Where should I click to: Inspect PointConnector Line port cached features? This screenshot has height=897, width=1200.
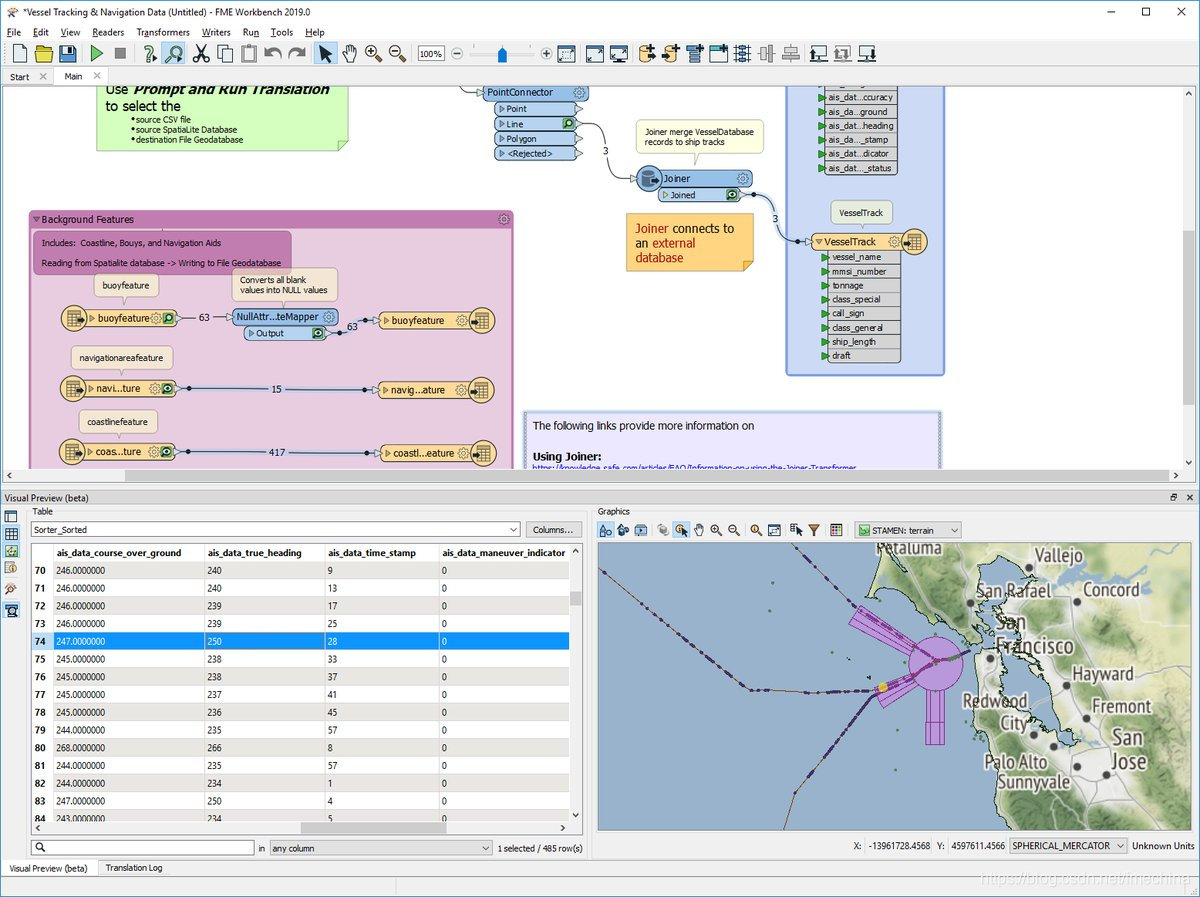tap(568, 124)
